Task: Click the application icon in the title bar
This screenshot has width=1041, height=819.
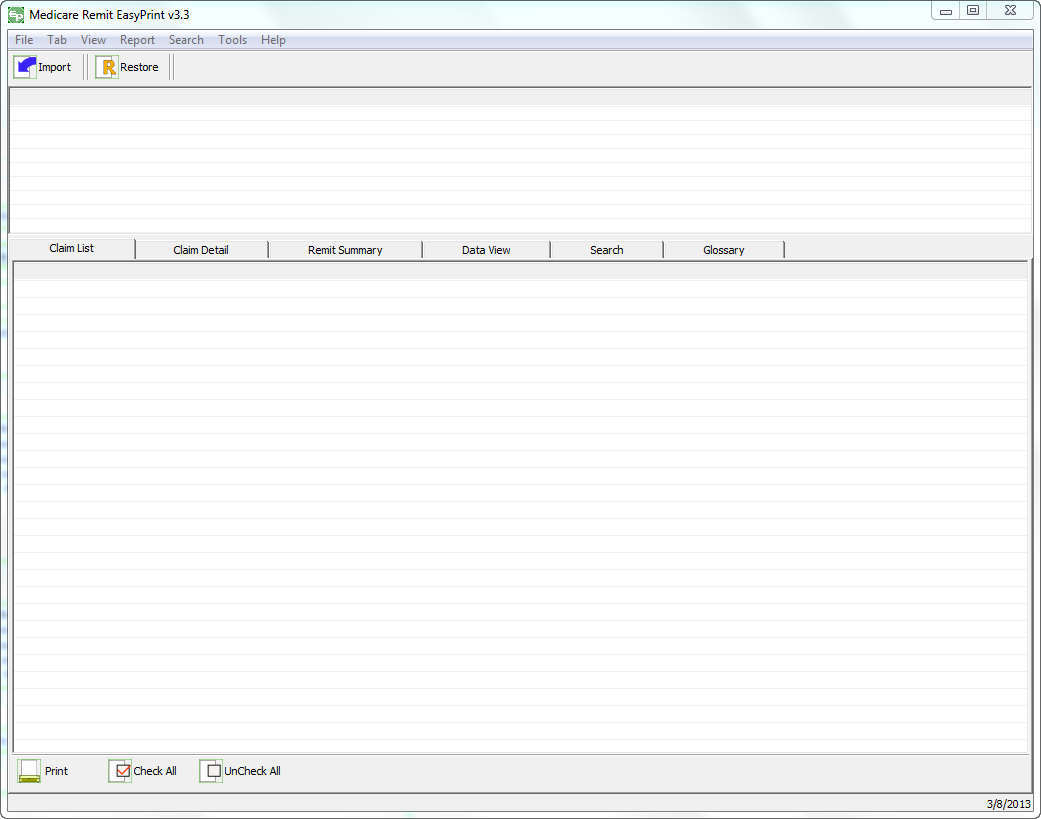Action: [x=14, y=14]
